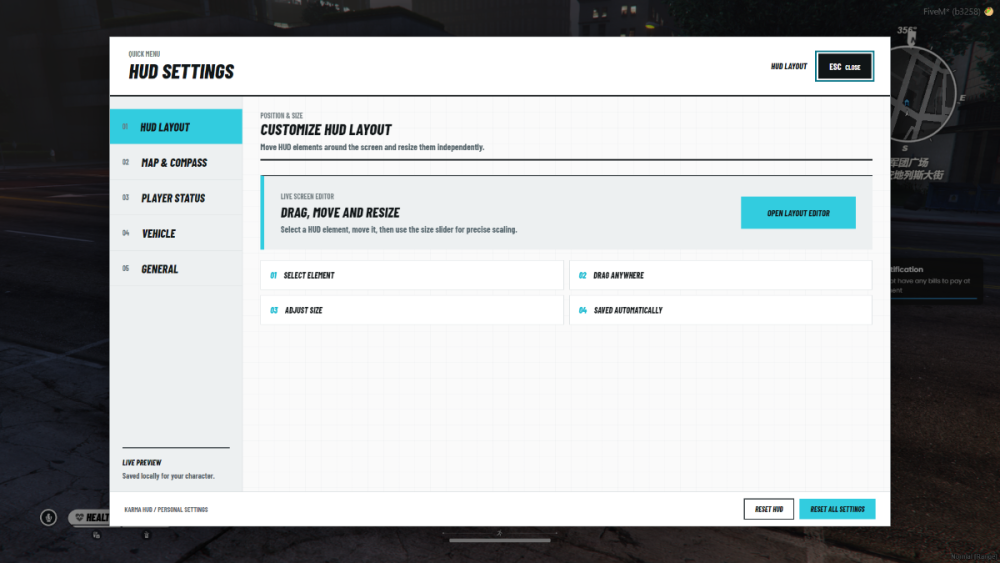Click the Customize HUD Layout heading
Screen dimensions: 1000x563
[x=326, y=130]
